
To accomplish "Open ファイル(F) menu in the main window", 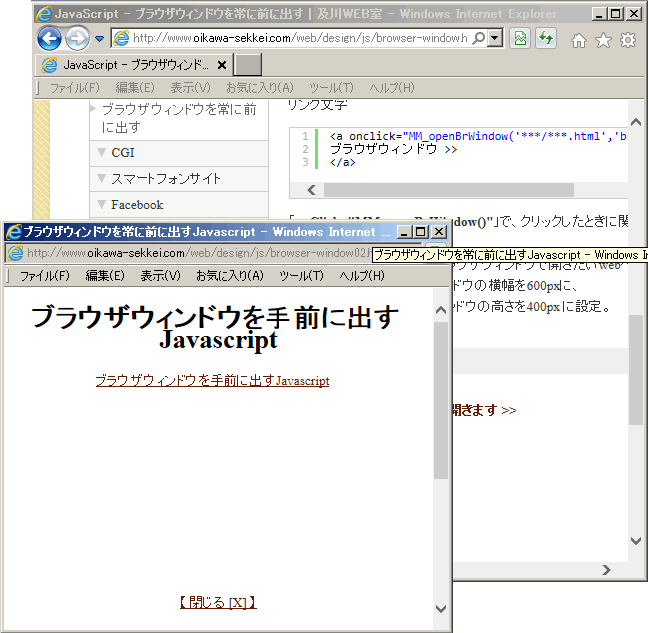I will click(75, 88).
